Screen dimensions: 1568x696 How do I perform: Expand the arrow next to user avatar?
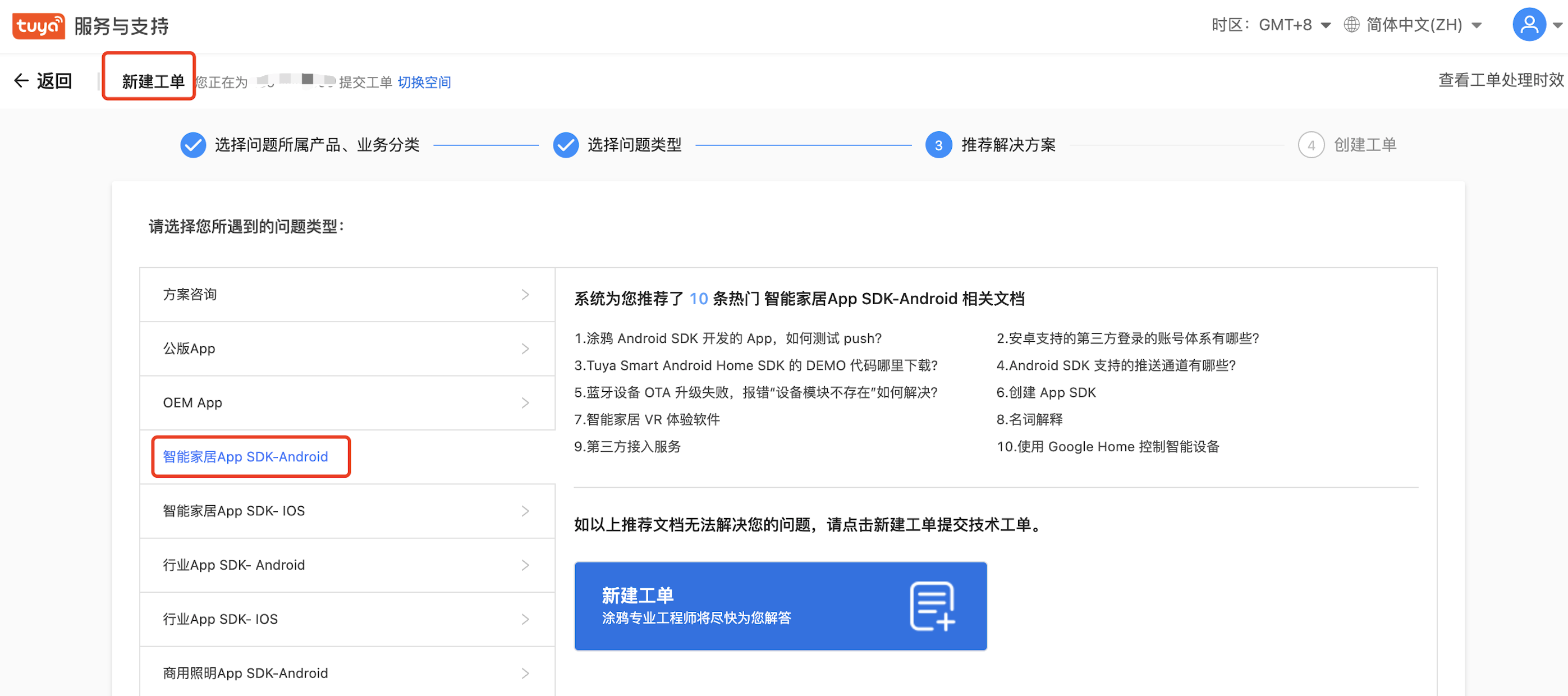[1557, 26]
